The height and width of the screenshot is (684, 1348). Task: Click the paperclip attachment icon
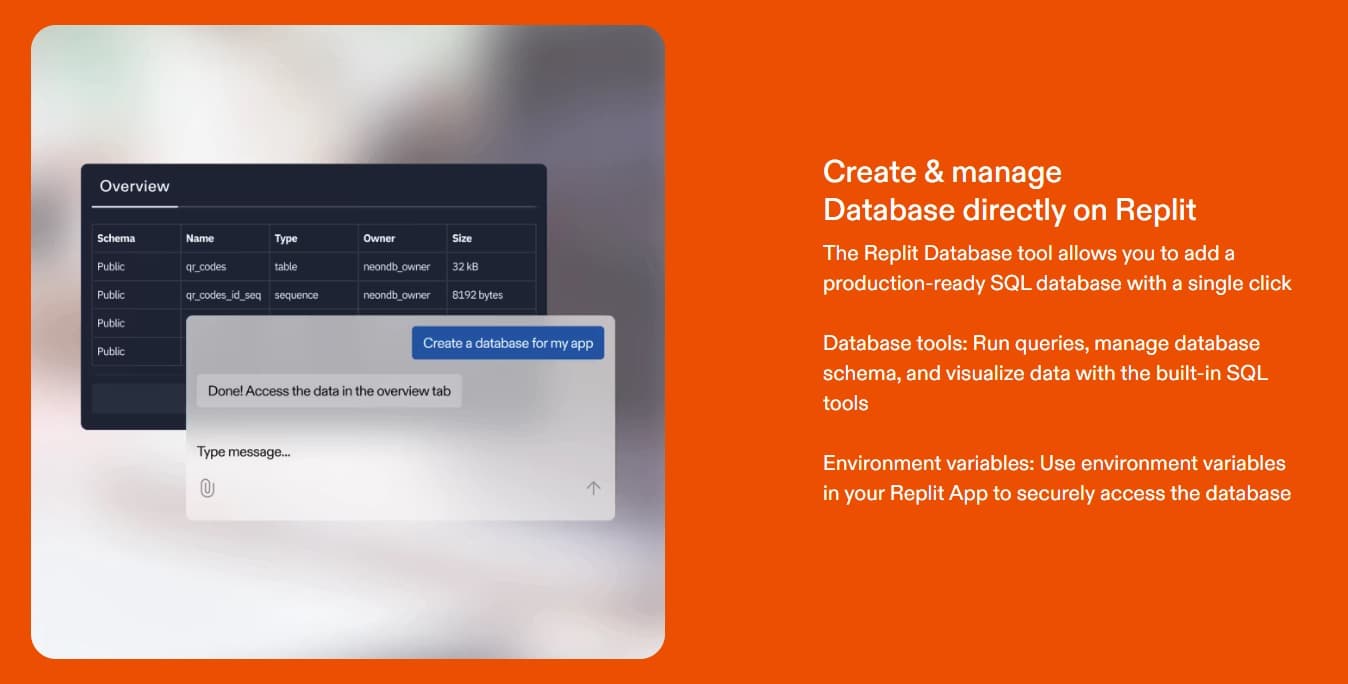[x=207, y=488]
